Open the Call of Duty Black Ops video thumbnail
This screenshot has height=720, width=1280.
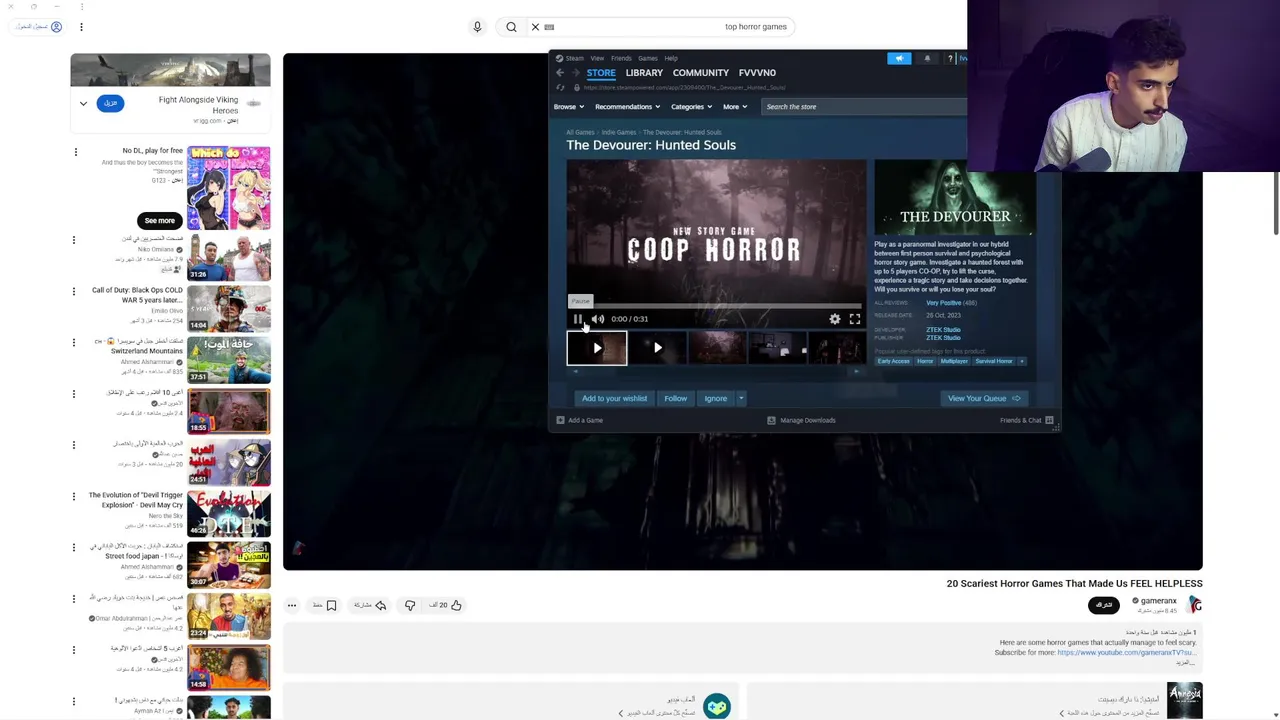229,309
